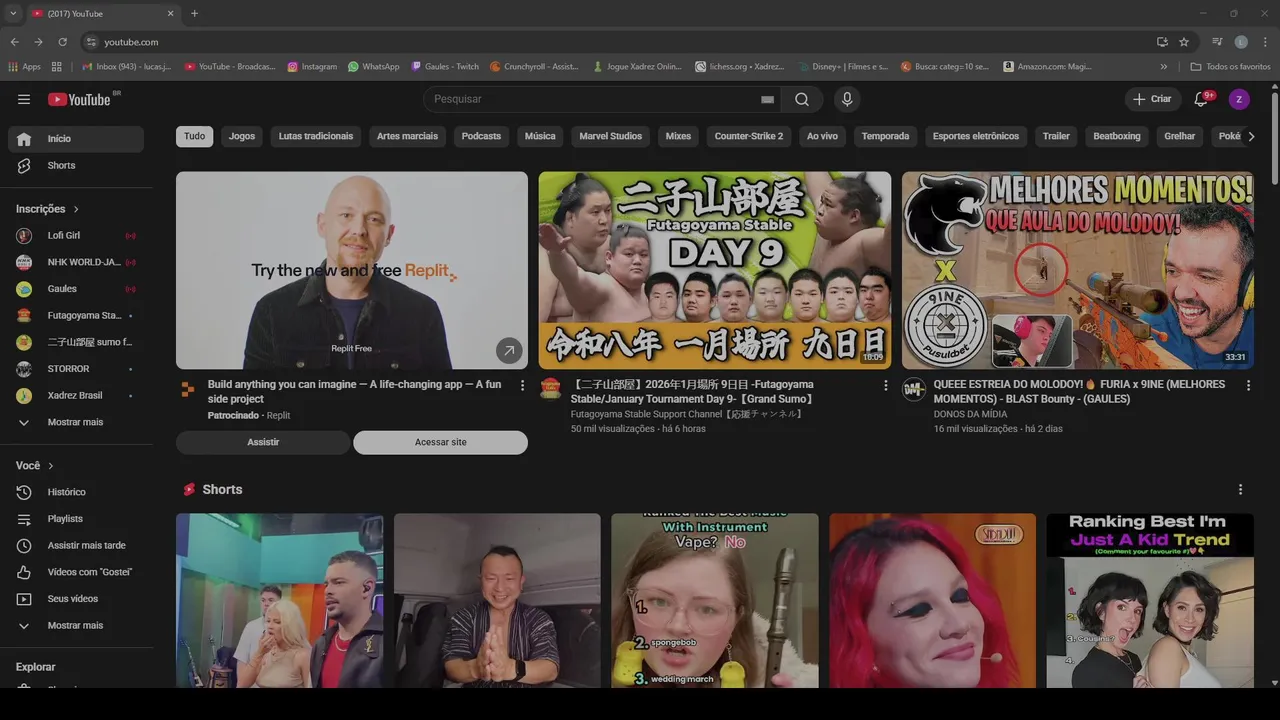Open DONOS DA MÍDIA channel link
Image resolution: width=1280 pixels, height=720 pixels.
[970, 414]
